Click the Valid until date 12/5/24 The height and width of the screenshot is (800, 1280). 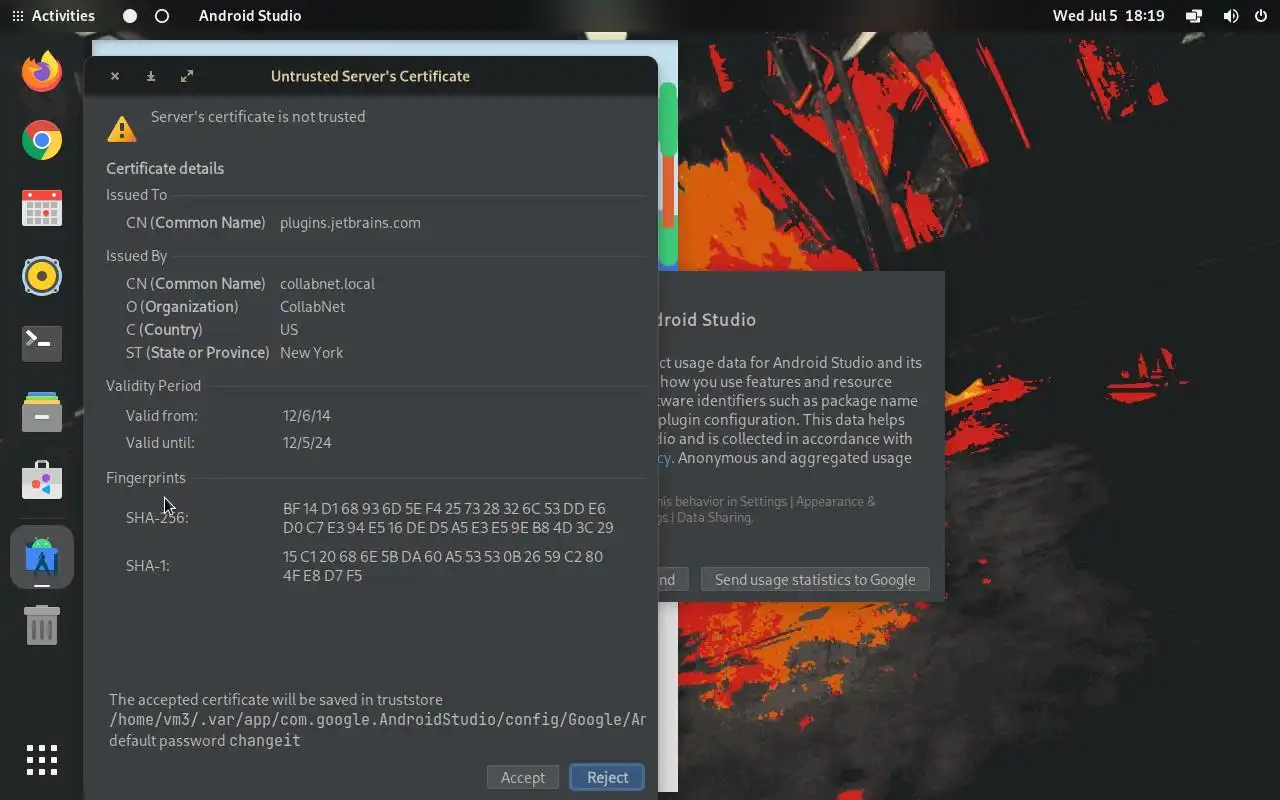306,442
